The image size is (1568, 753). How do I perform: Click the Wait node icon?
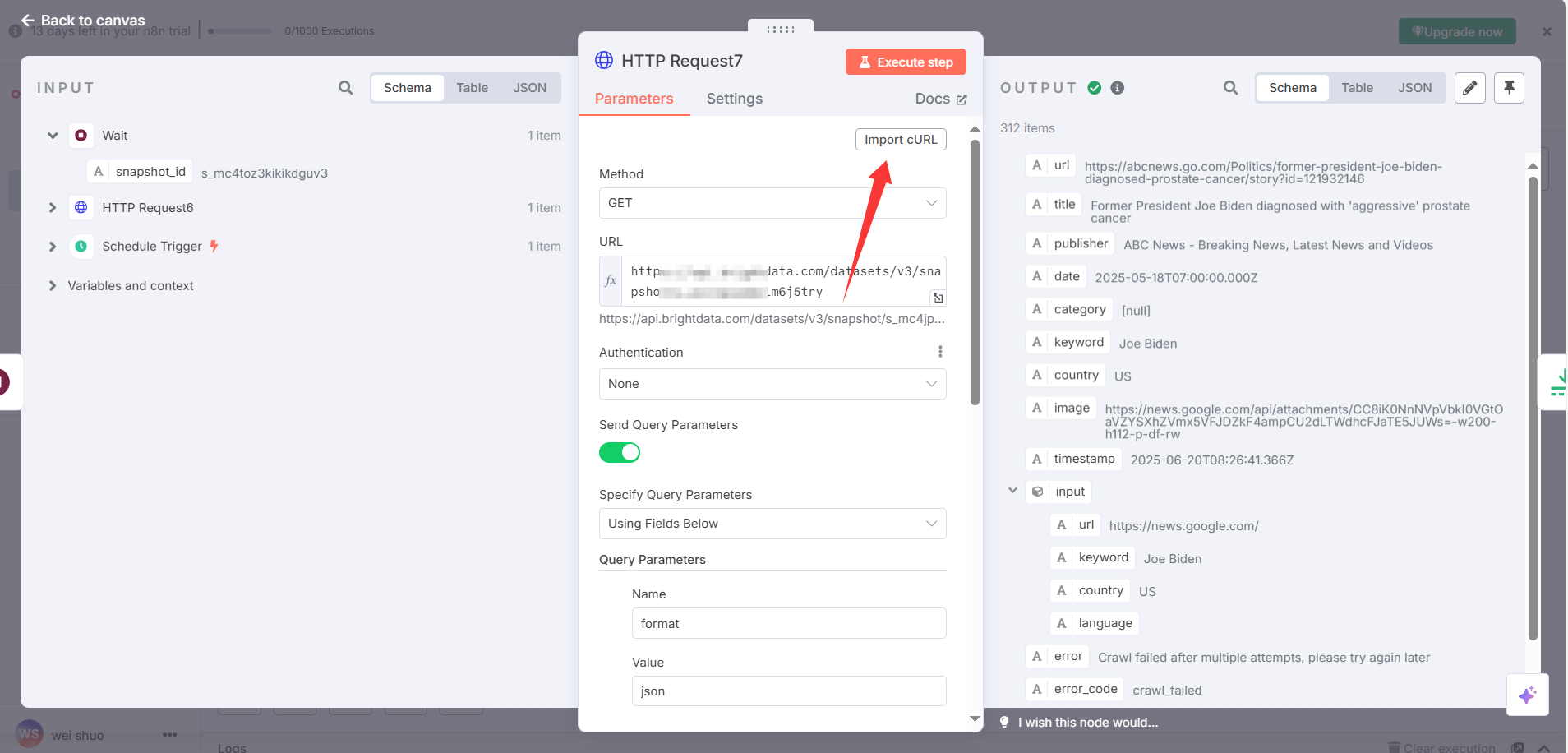tap(81, 136)
